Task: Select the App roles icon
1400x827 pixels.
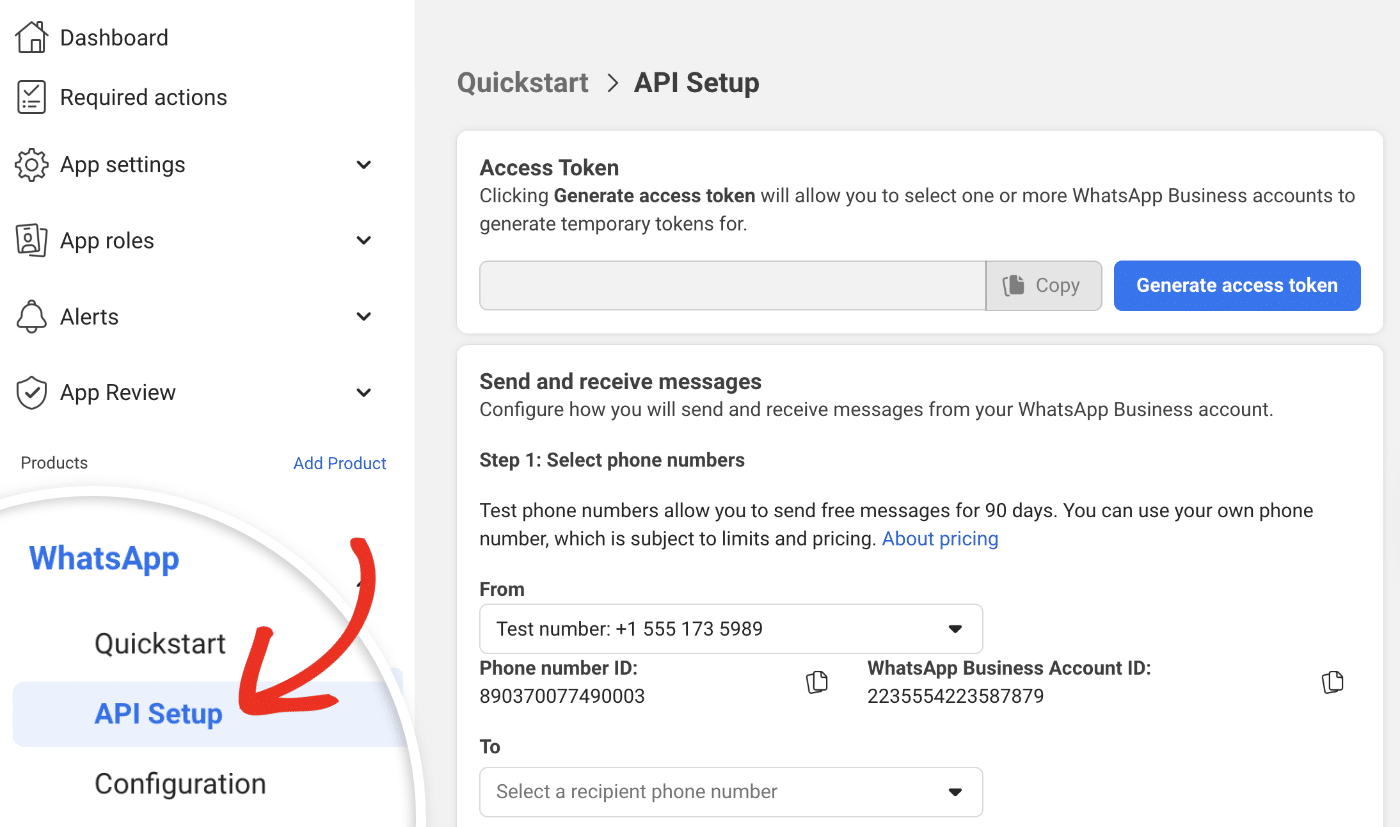Action: click(x=31, y=240)
